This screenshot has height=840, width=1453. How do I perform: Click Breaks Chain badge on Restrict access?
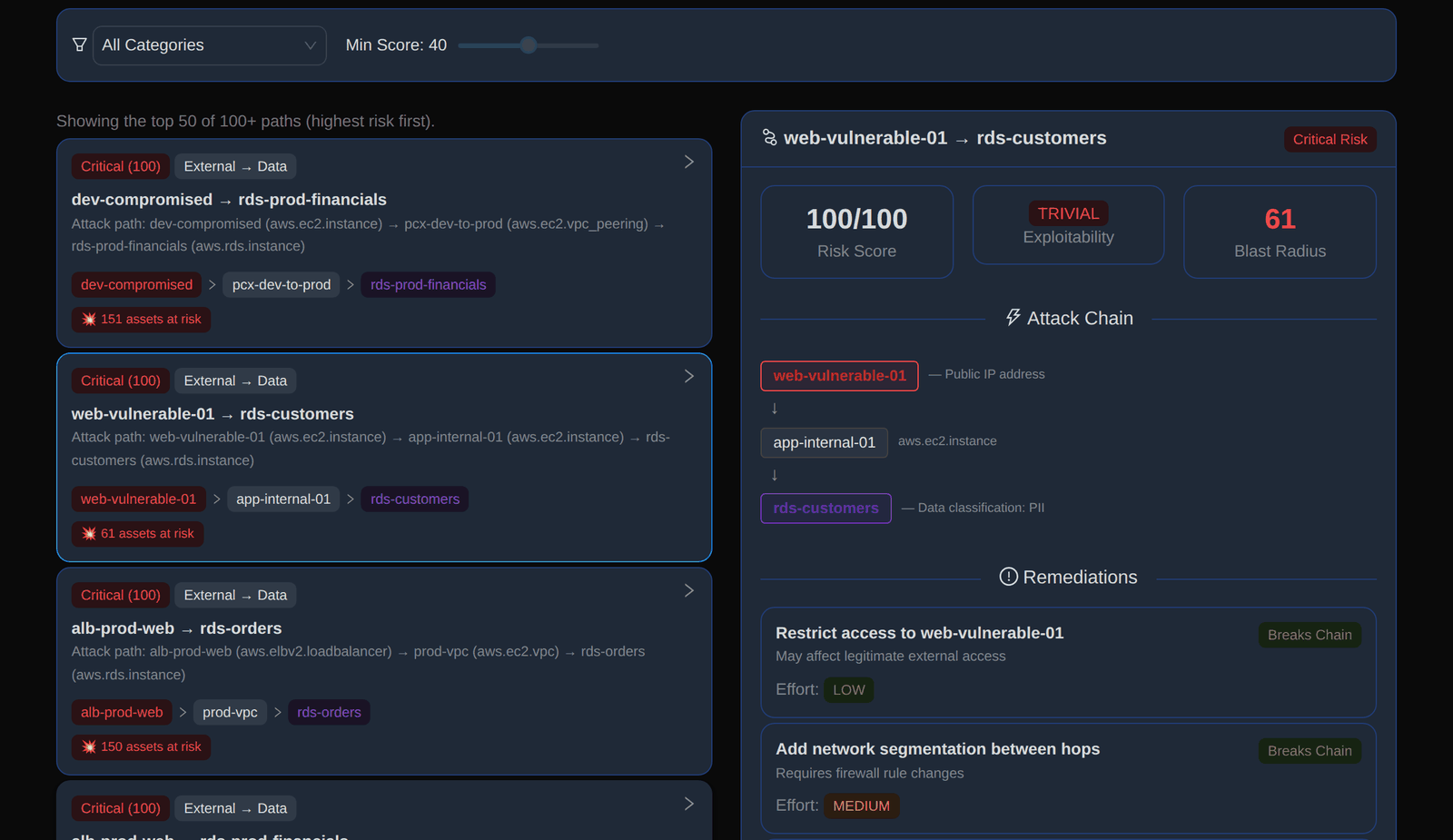tap(1310, 635)
